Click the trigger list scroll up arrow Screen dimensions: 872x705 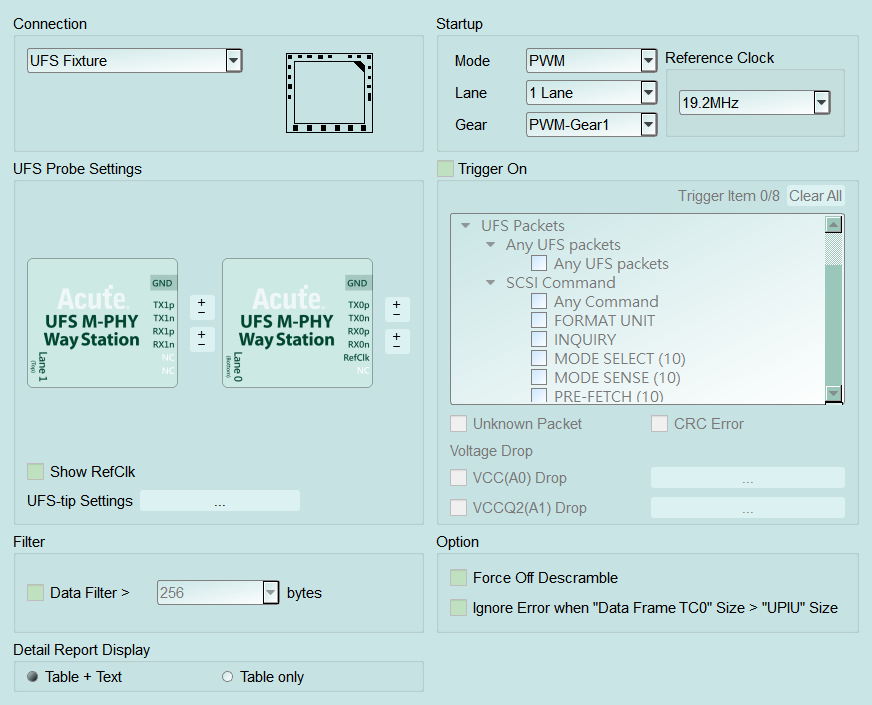coord(834,225)
